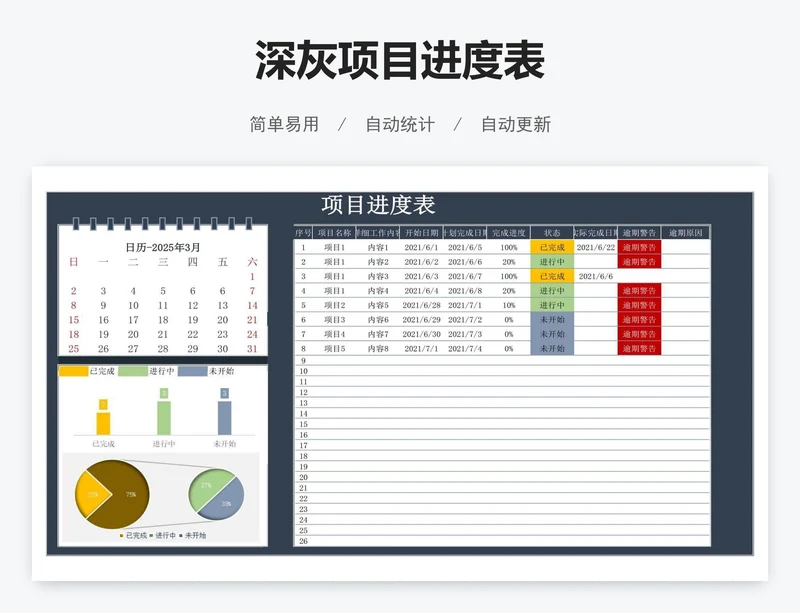Select the 自动统计 subtitle text
The image size is (800, 613).
(x=400, y=125)
